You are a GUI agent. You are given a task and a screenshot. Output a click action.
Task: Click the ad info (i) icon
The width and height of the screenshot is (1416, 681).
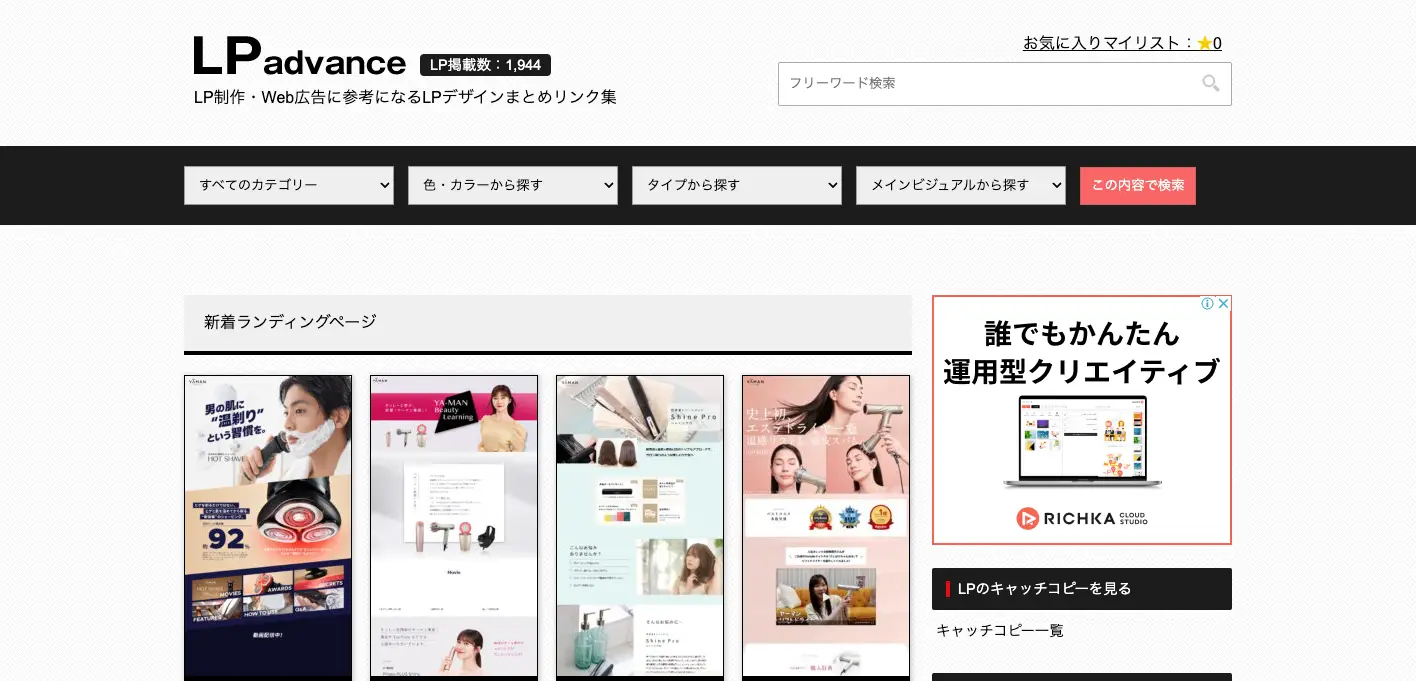1207,304
